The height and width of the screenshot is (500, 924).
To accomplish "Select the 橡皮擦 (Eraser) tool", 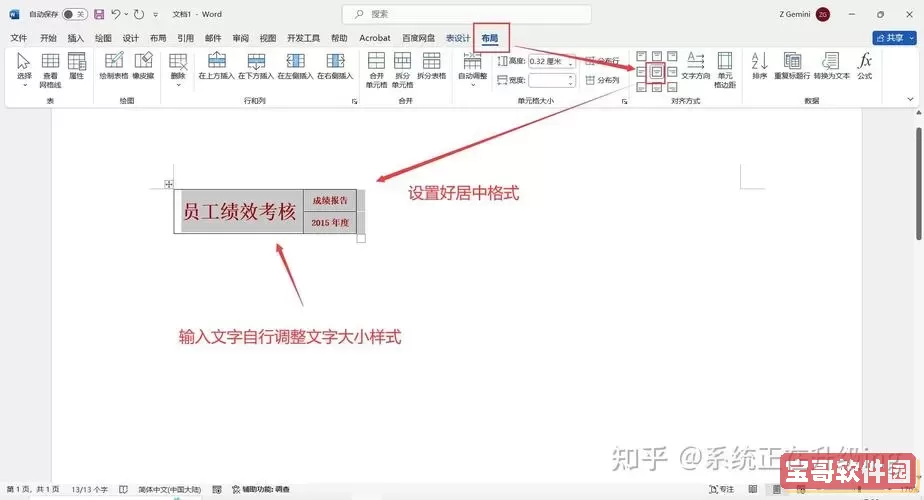I will [144, 66].
